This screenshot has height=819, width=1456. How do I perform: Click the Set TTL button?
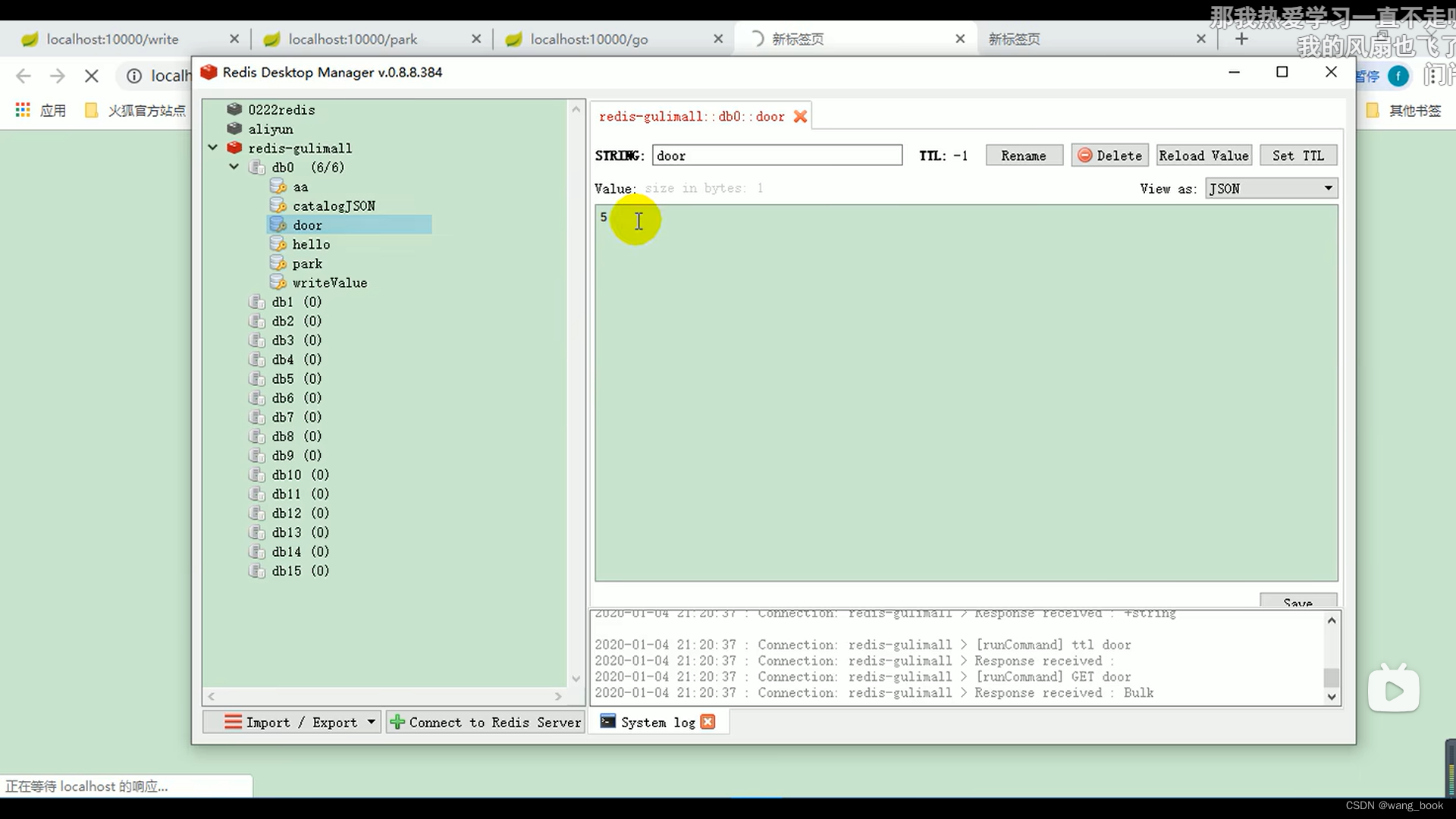point(1298,155)
